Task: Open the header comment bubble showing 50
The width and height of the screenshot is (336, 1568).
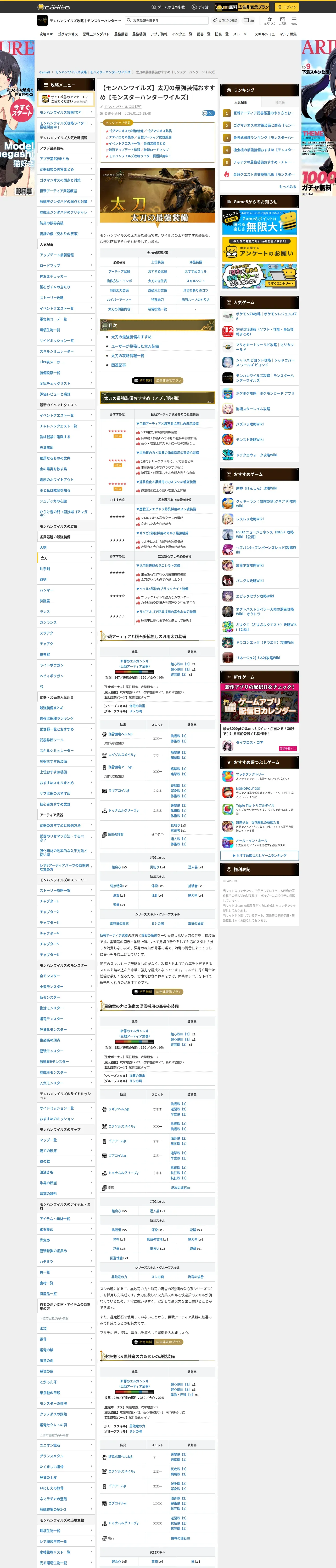Action: pos(249,20)
